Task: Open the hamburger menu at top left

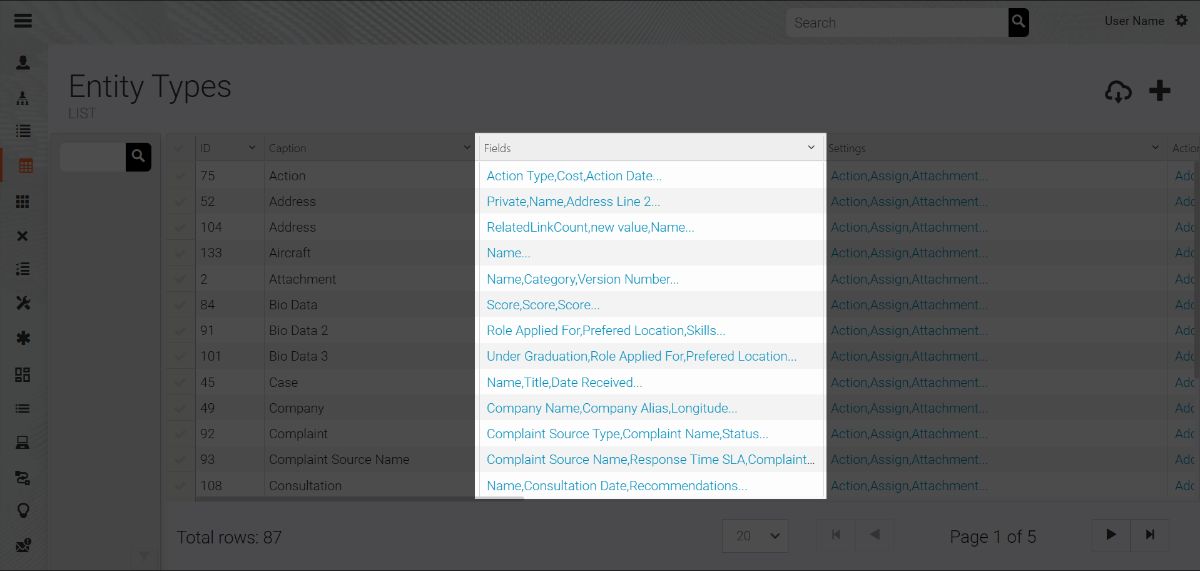Action: 22,20
